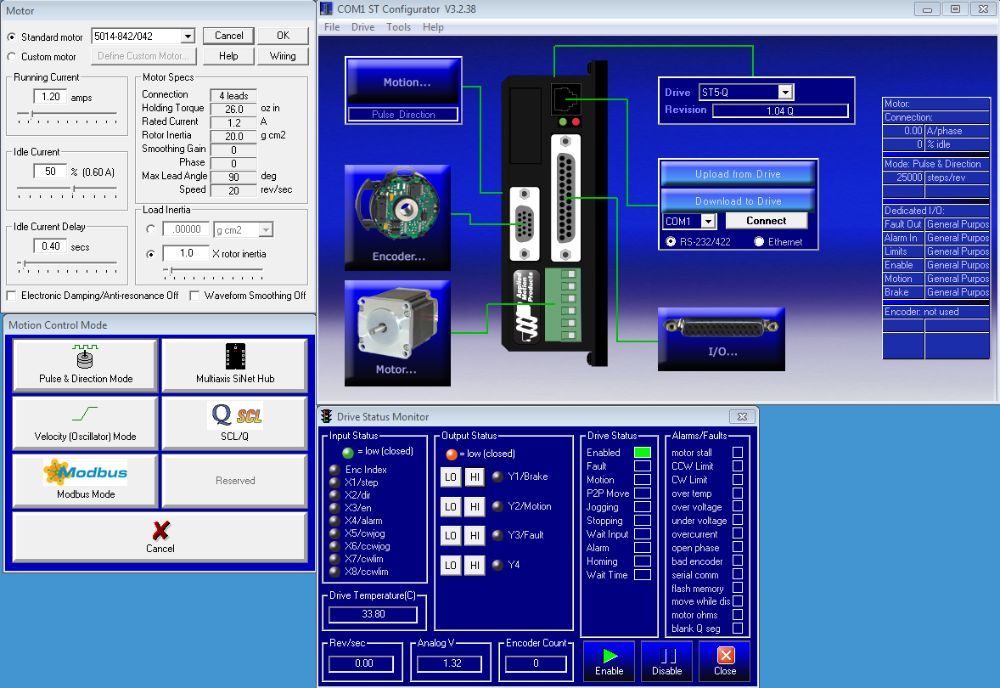Open the Encoder settings image button
This screenshot has width=1000, height=688.
398,218
